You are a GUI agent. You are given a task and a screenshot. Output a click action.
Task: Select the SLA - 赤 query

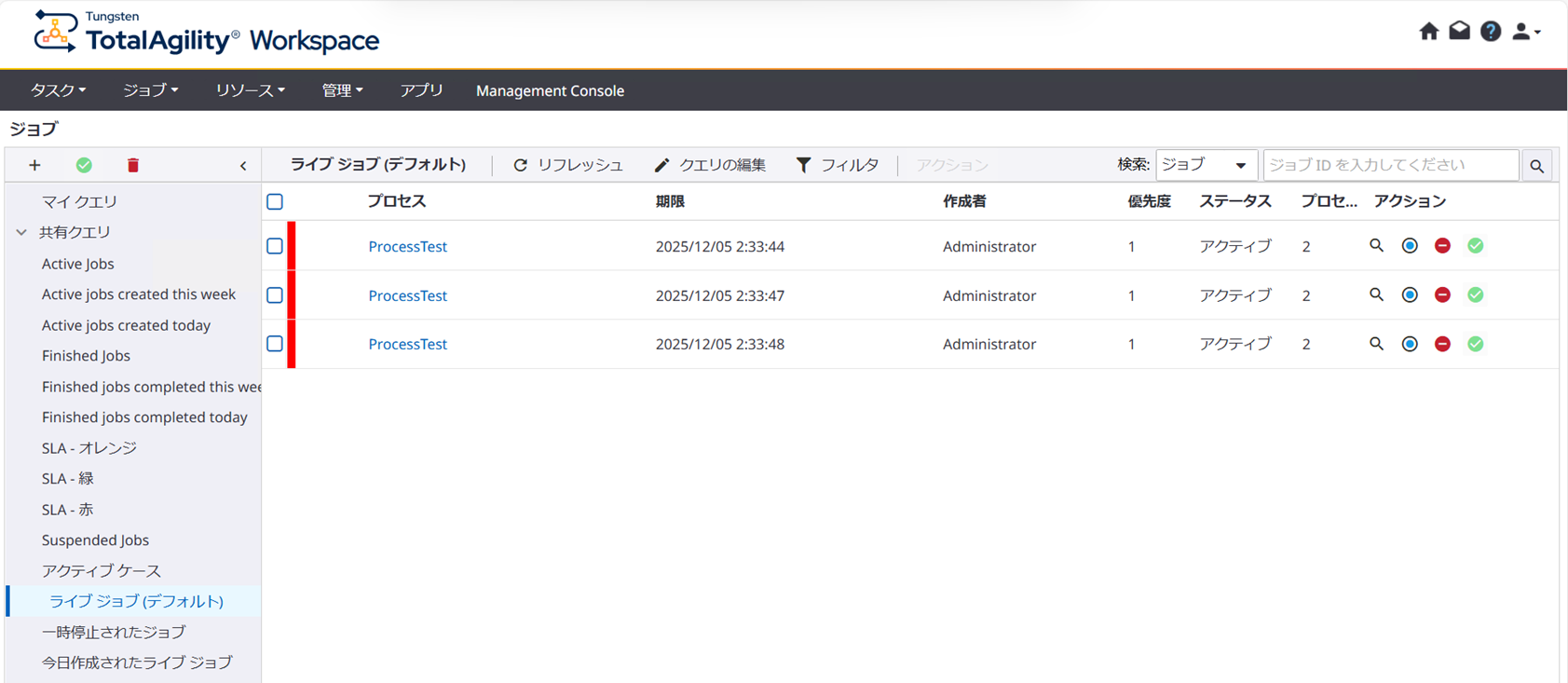click(67, 510)
